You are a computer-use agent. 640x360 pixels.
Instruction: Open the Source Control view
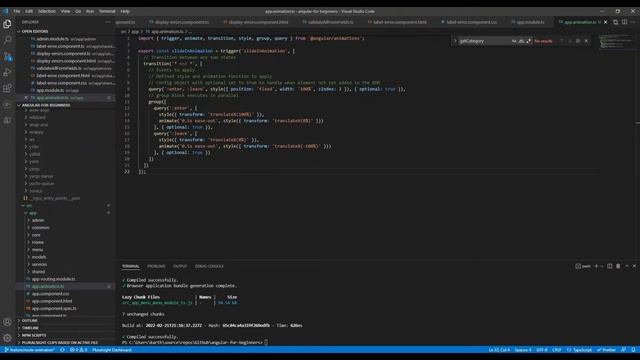coord(7,56)
